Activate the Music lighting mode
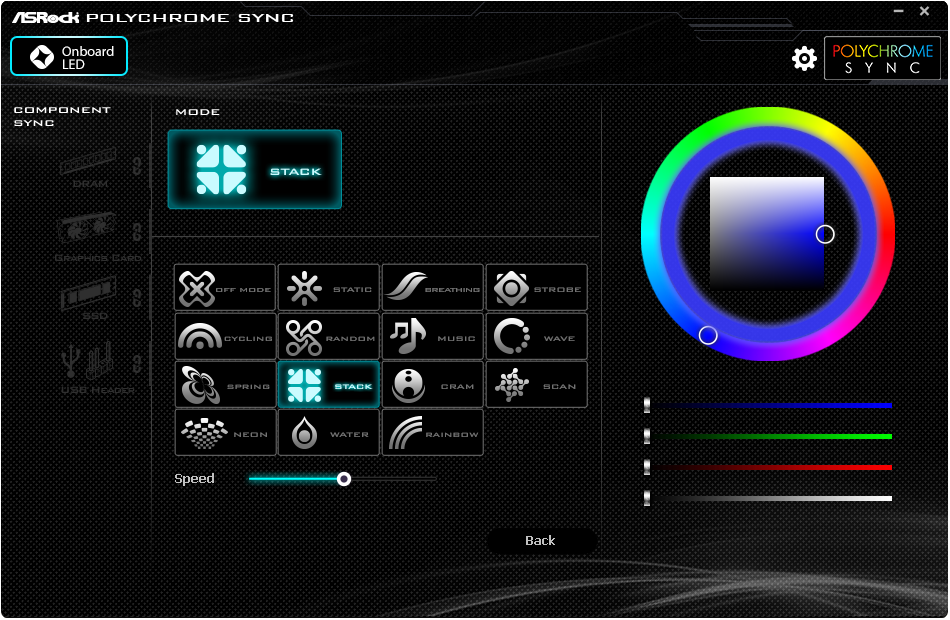The height and width of the screenshot is (620, 950). click(433, 336)
